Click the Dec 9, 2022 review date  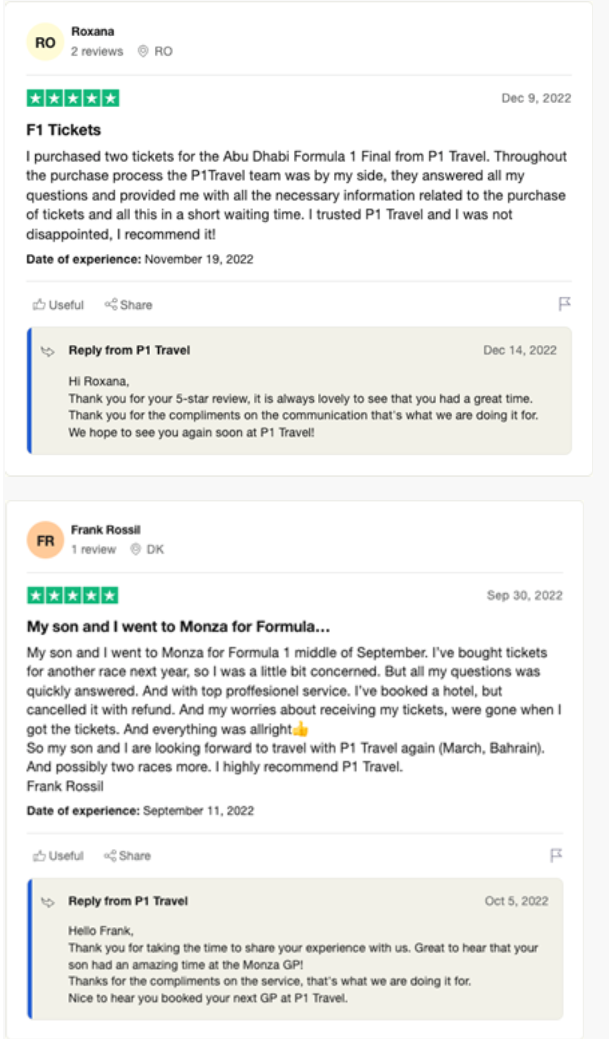tap(536, 99)
